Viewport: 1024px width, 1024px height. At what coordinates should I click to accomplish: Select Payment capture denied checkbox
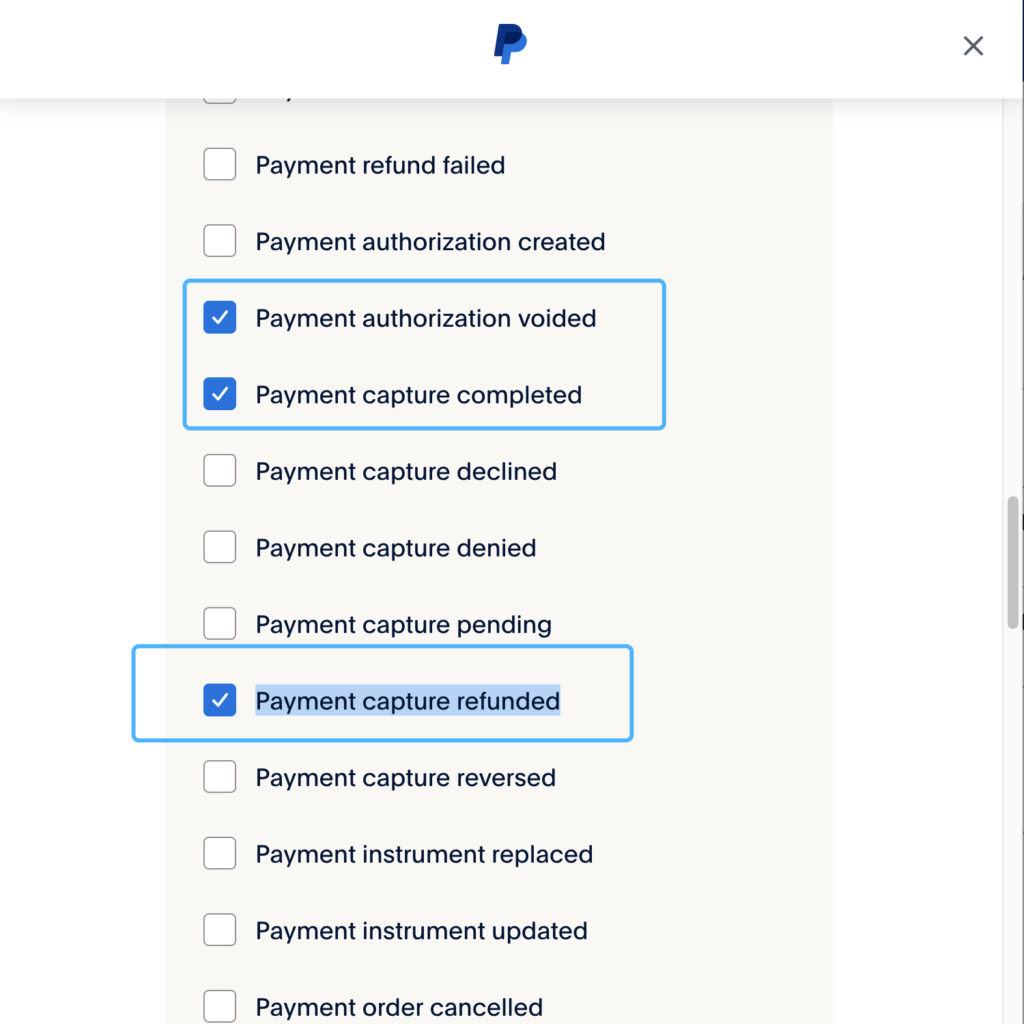(220, 548)
